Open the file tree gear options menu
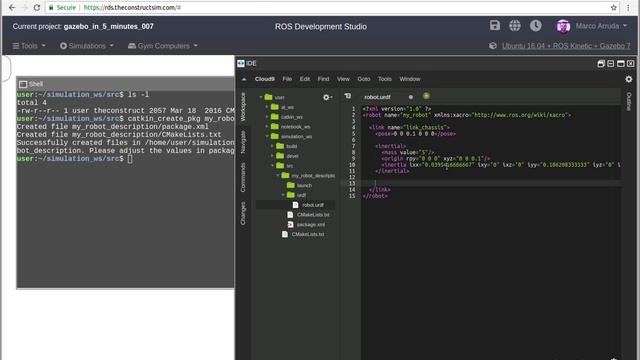 click(x=327, y=97)
